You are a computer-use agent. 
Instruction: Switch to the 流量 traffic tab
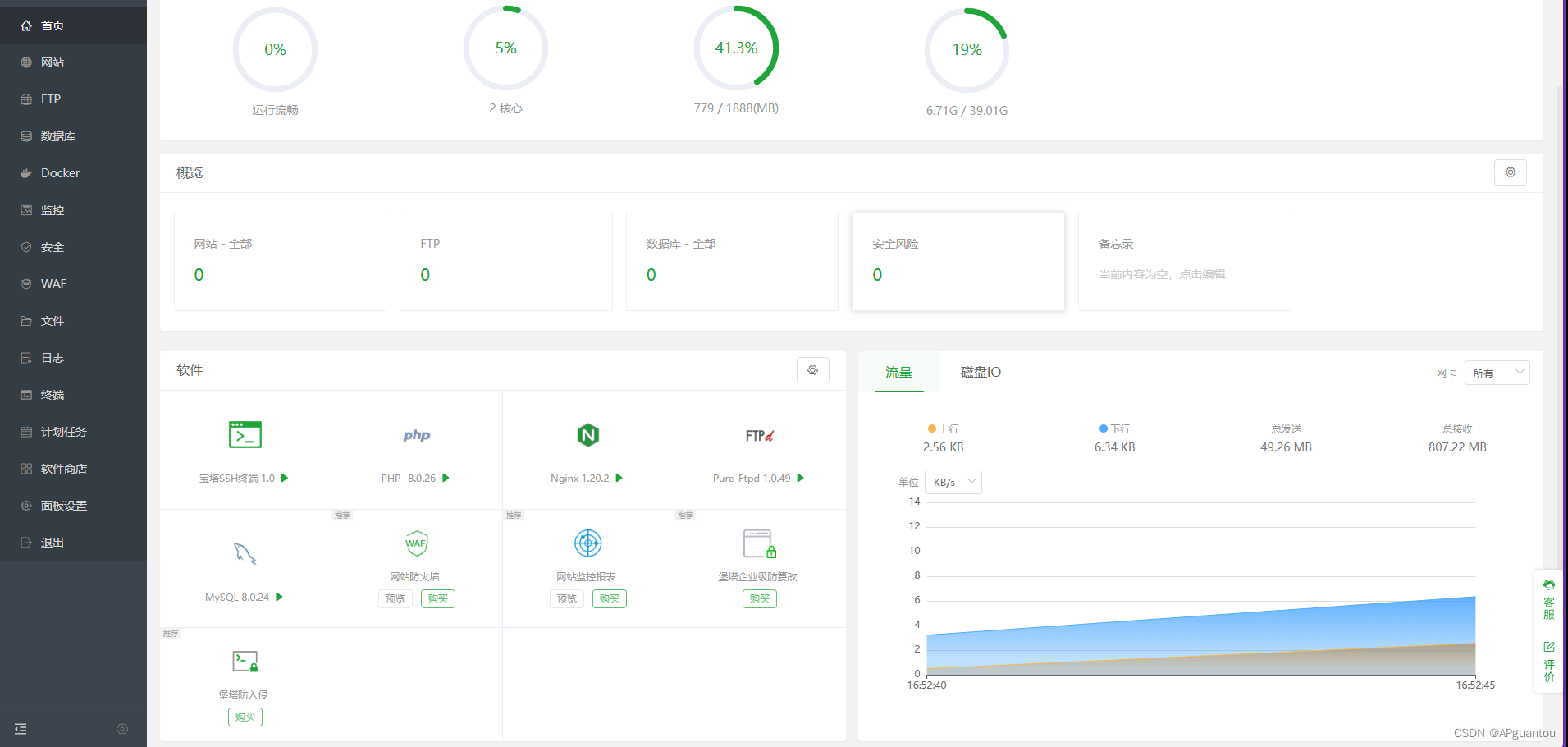tap(898, 373)
